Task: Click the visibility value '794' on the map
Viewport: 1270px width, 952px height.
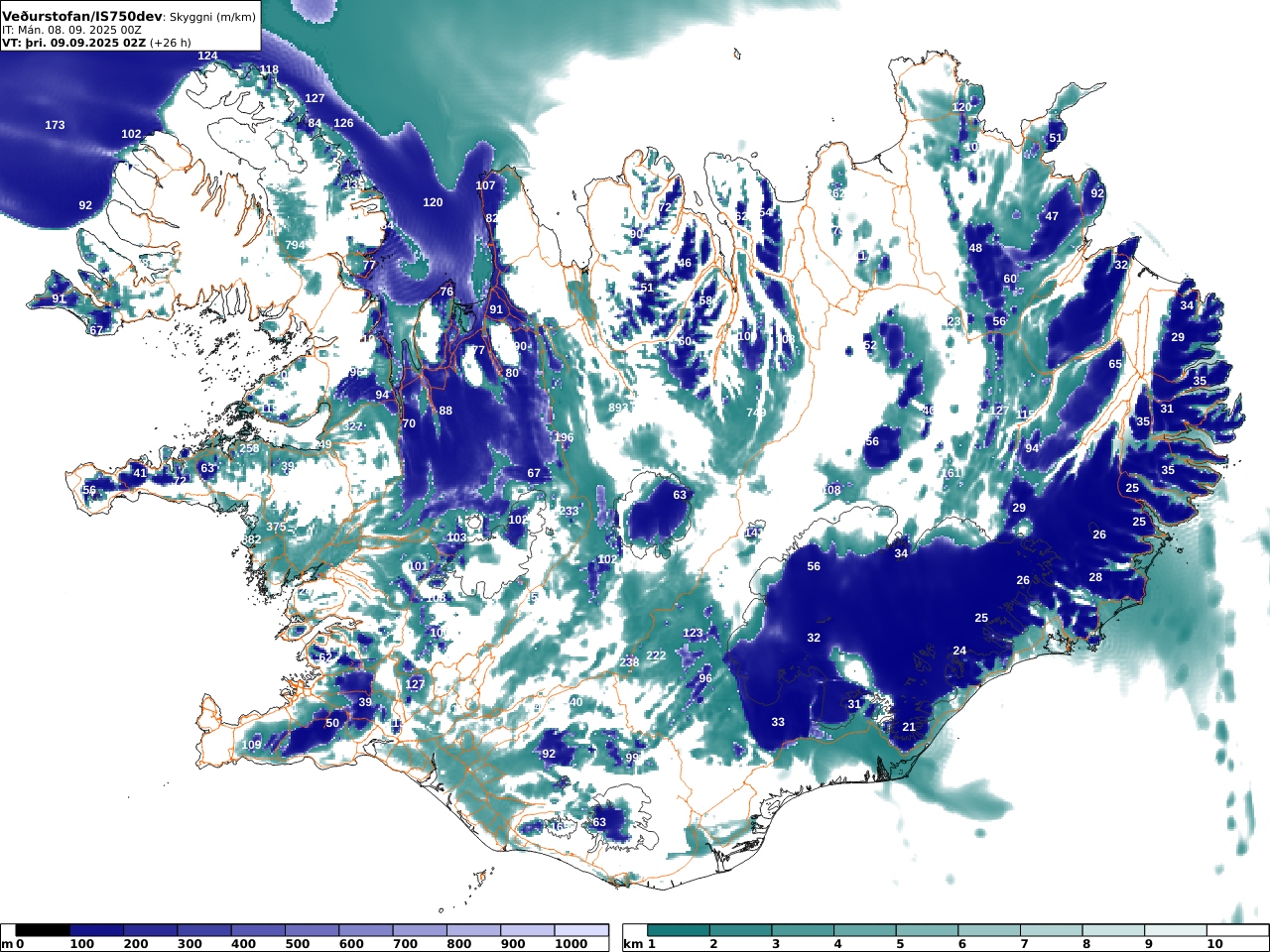Action: (x=295, y=245)
